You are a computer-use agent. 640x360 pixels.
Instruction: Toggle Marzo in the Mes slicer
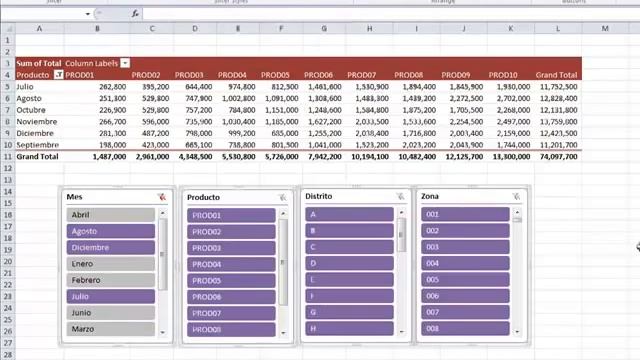tap(111, 329)
